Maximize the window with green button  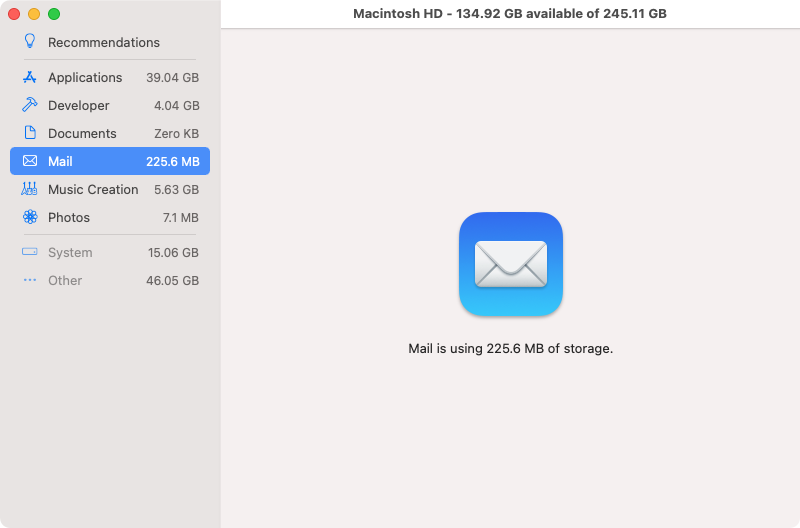(54, 14)
